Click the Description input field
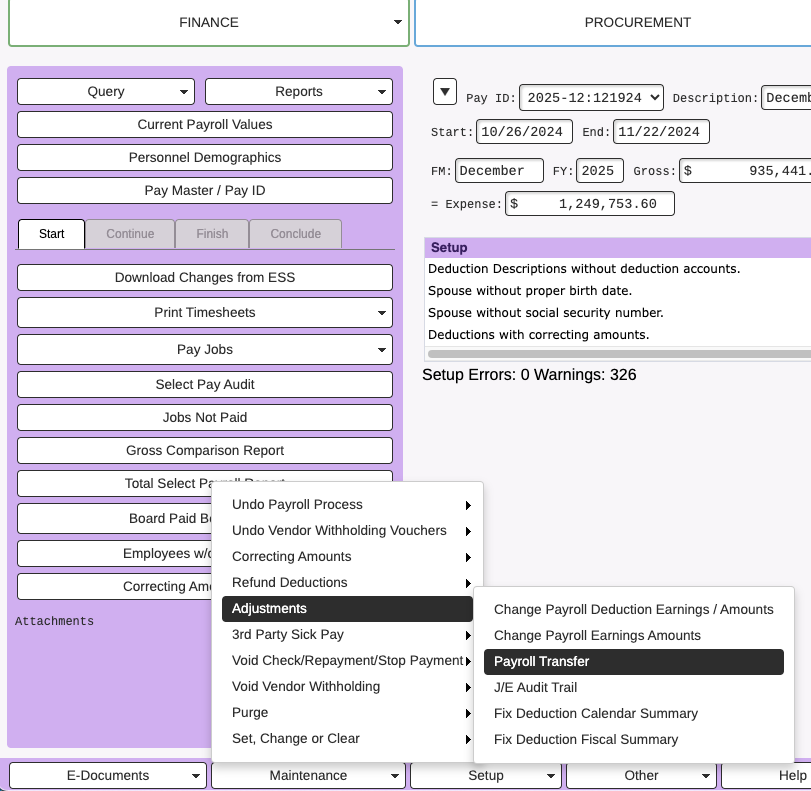Image resolution: width=811 pixels, height=791 pixels. point(786,98)
